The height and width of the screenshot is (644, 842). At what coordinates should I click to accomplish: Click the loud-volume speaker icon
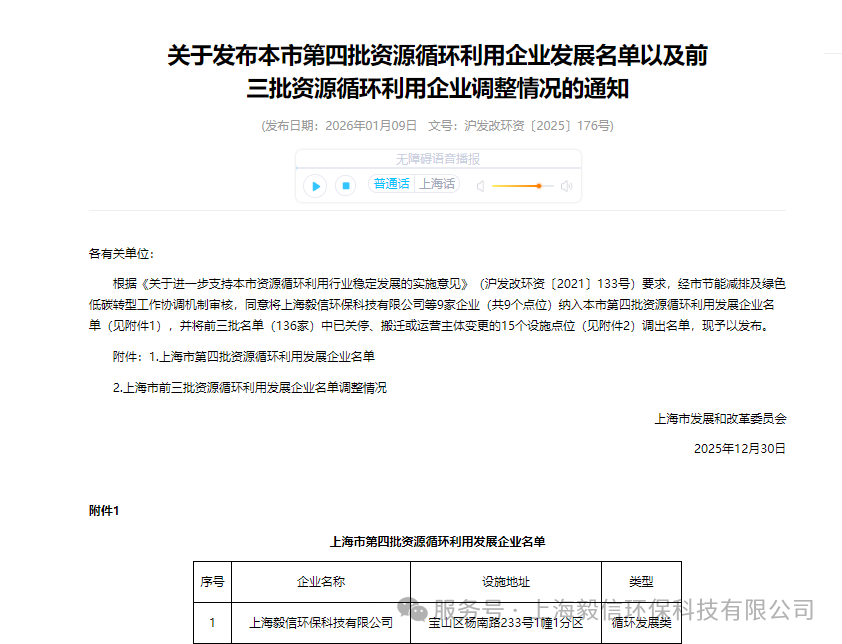point(566,186)
